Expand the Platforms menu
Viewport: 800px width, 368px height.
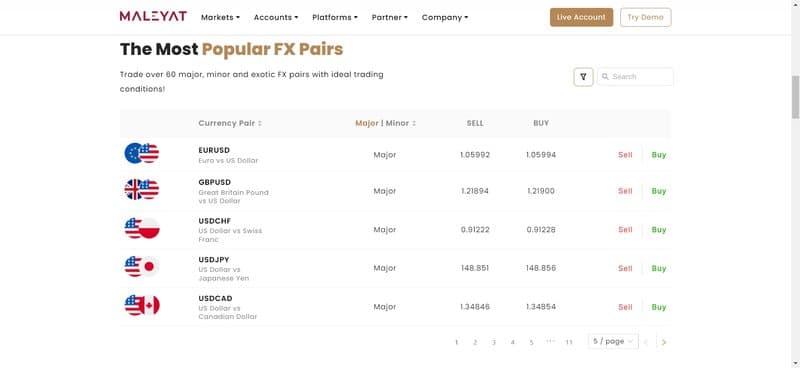tap(335, 17)
